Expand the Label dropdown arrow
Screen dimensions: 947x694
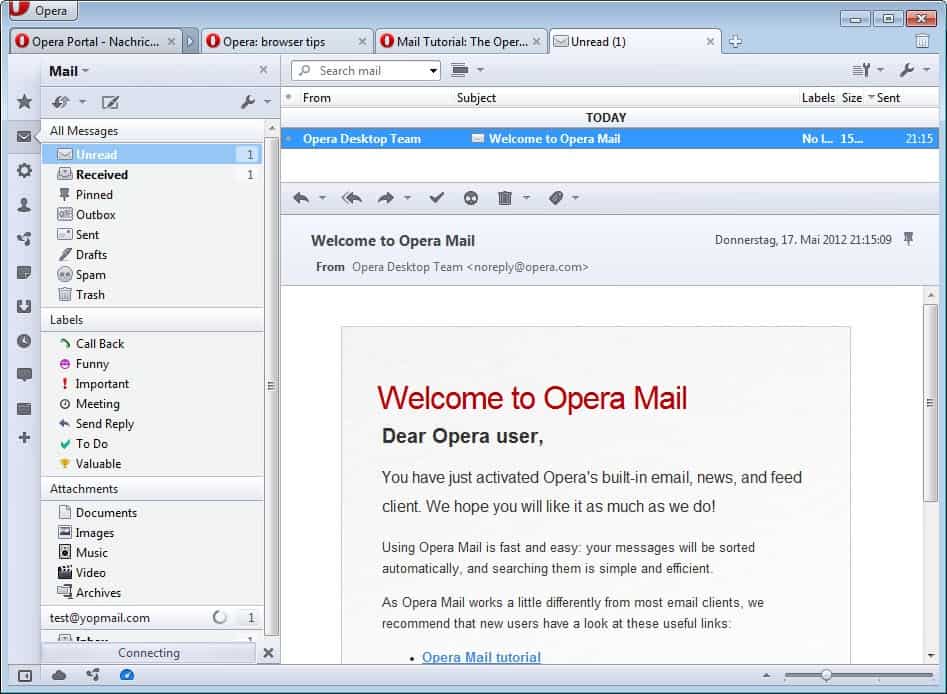[x=576, y=198]
